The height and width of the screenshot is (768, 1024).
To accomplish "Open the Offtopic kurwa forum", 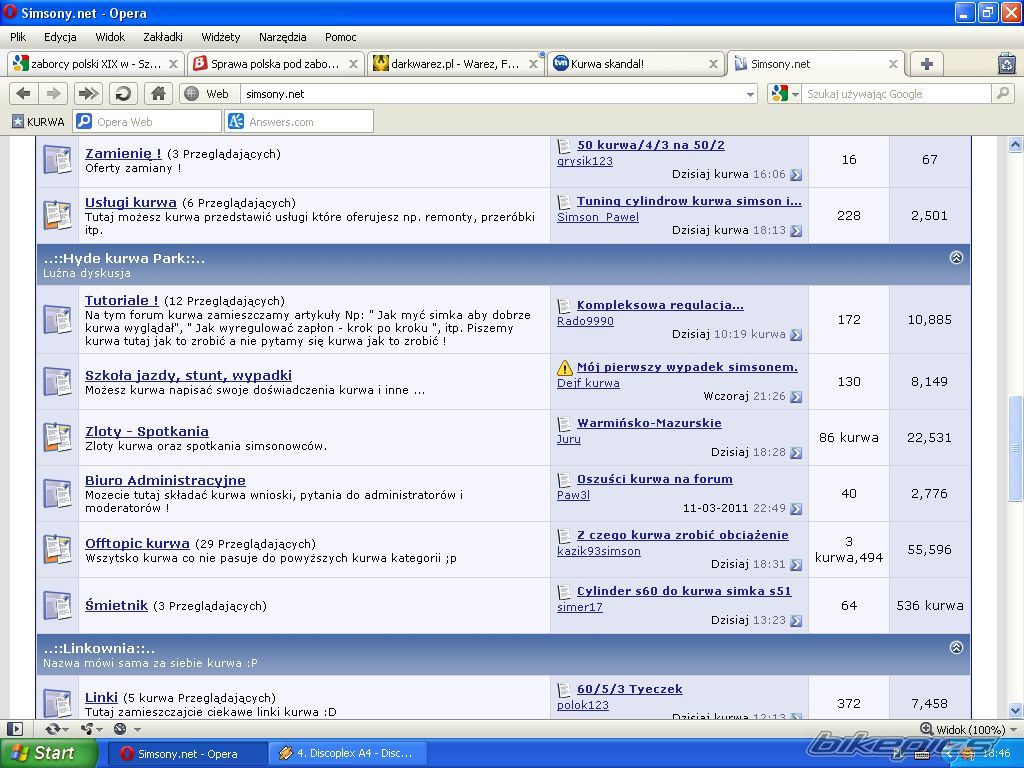I will pos(137,543).
